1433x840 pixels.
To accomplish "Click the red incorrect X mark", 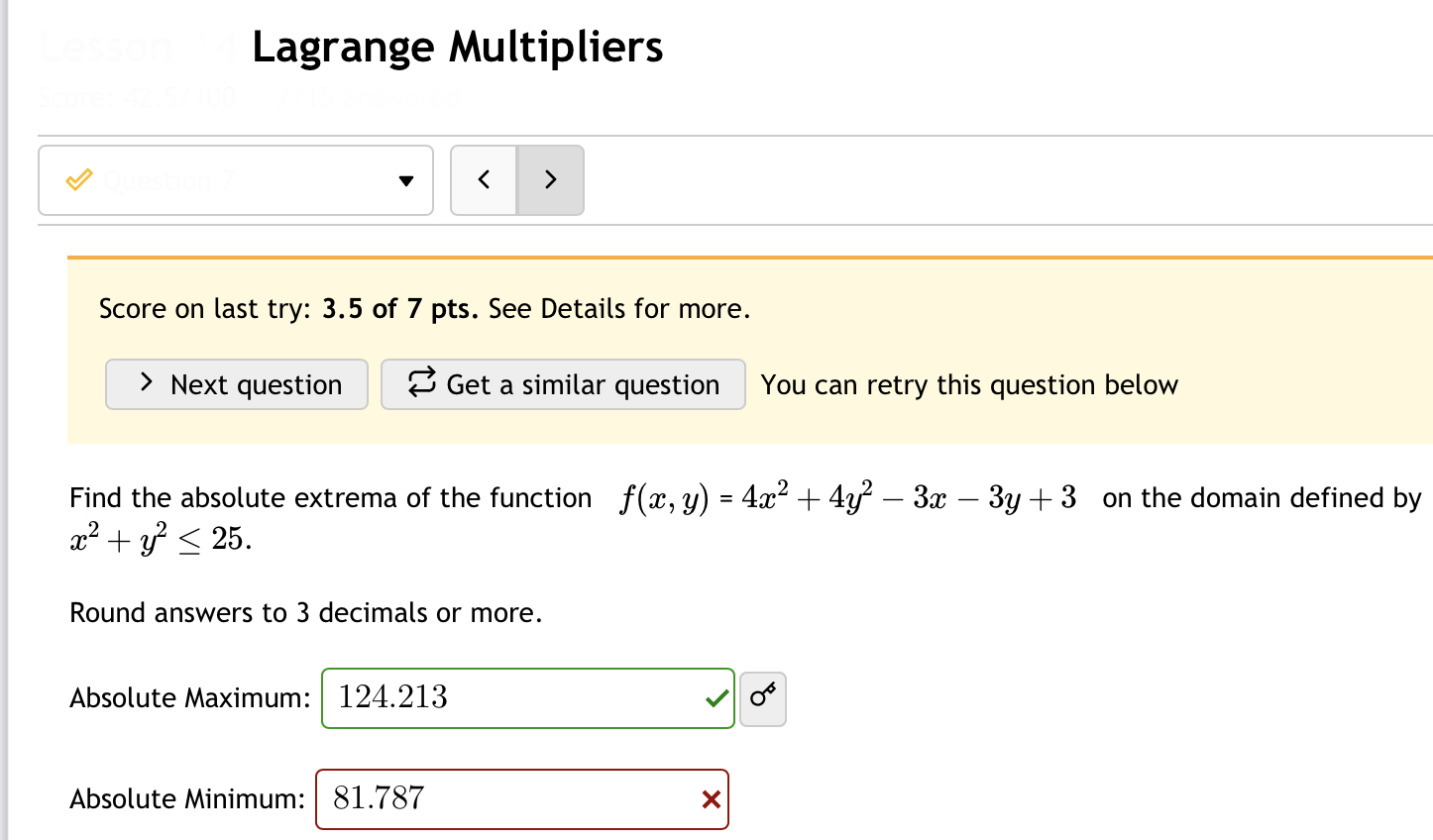I will tap(711, 799).
